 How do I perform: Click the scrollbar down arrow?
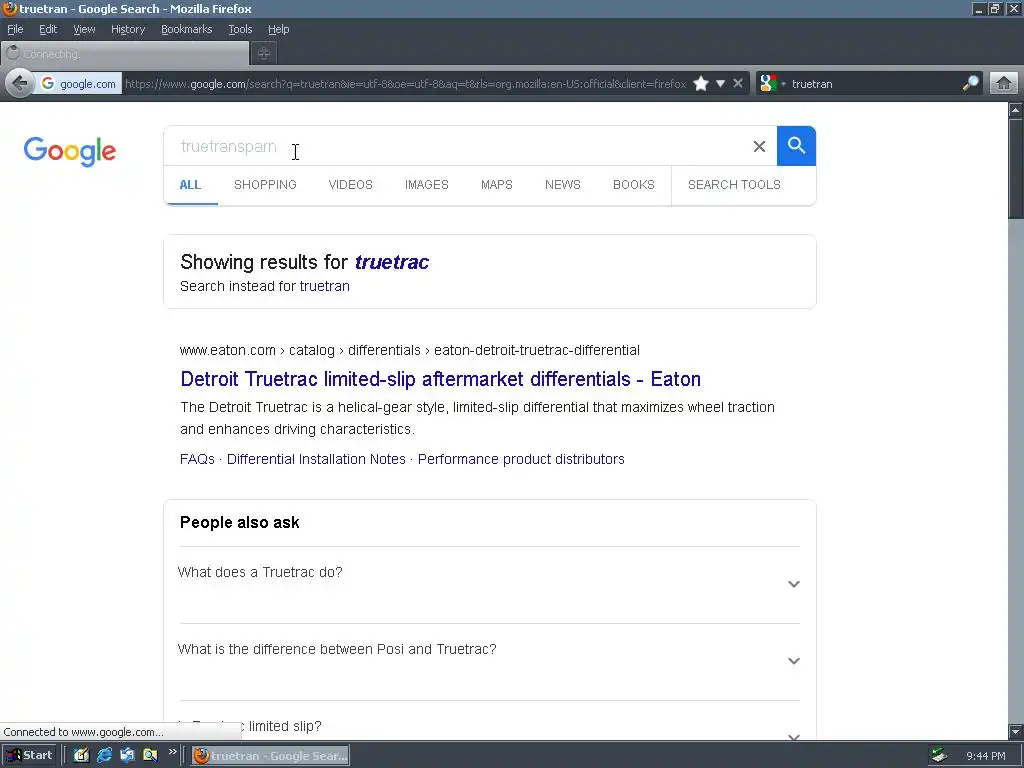(1016, 731)
